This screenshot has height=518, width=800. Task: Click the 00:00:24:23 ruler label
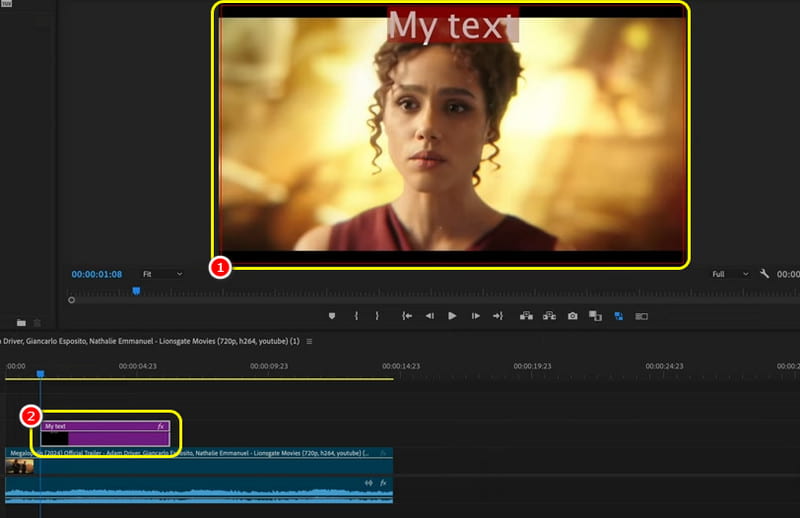664,366
